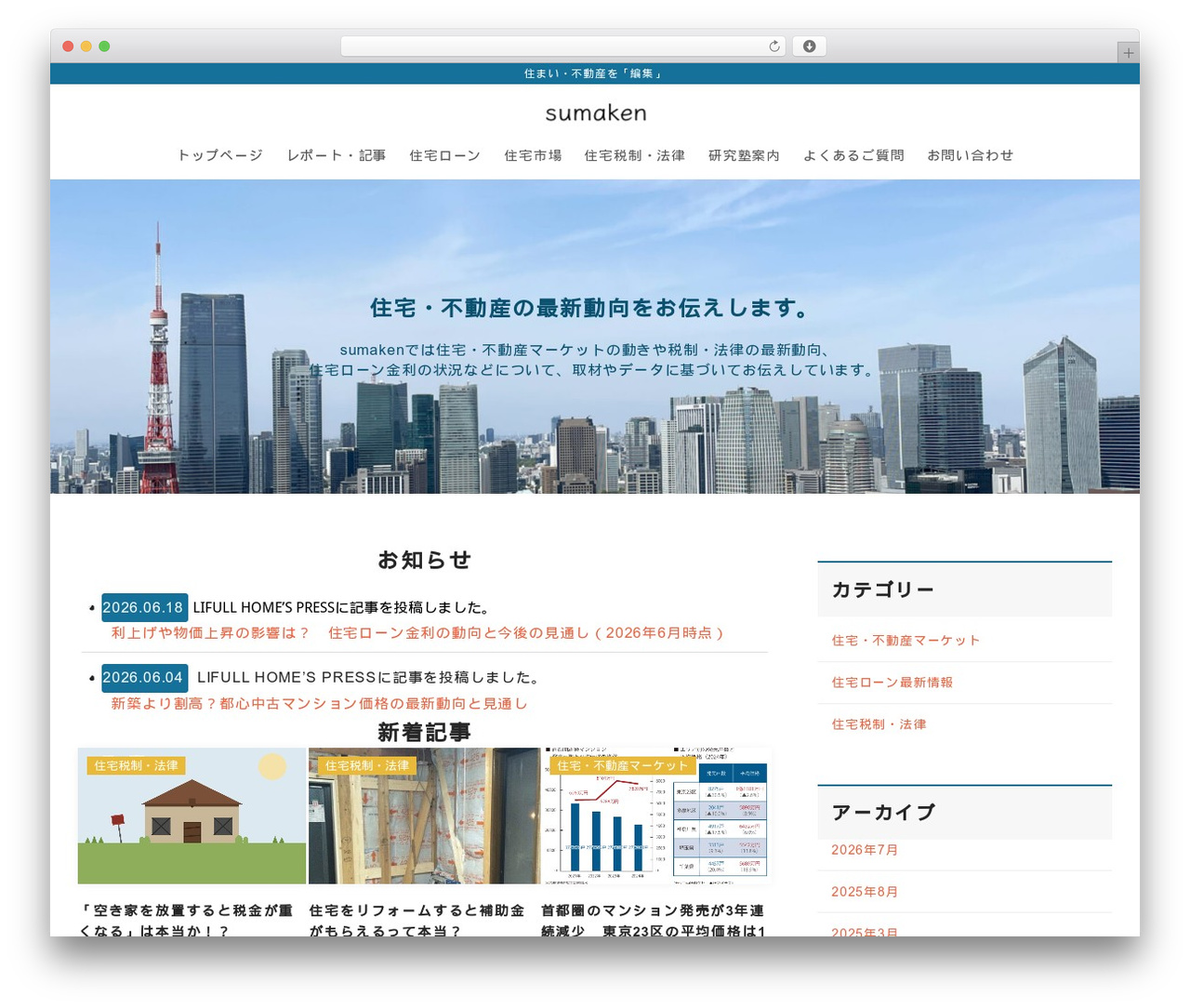1190x1008 pixels.
Task: Click the カテゴリー sidebar heading
Action: (x=882, y=590)
